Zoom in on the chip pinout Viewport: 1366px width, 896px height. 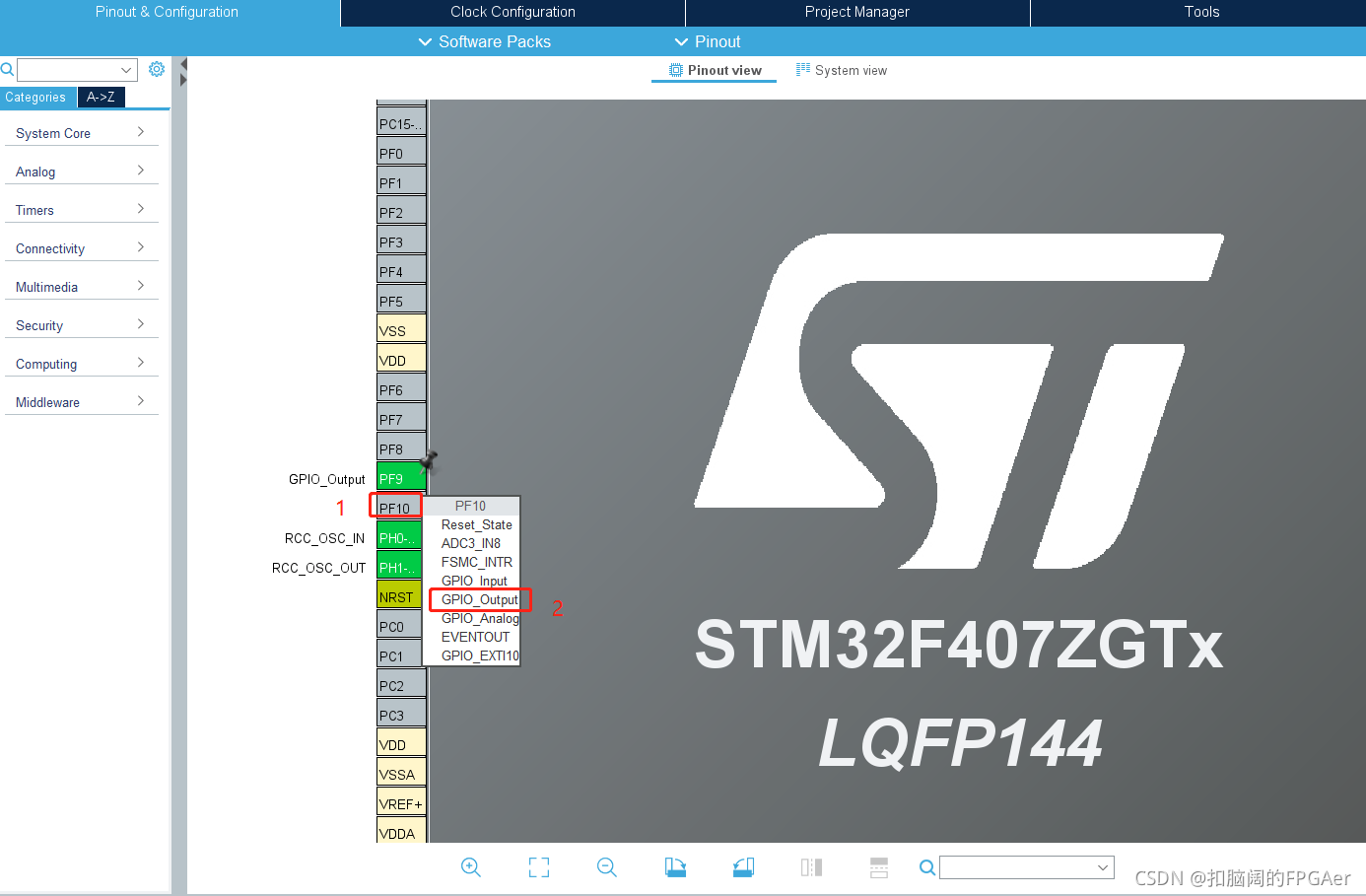coord(471,867)
